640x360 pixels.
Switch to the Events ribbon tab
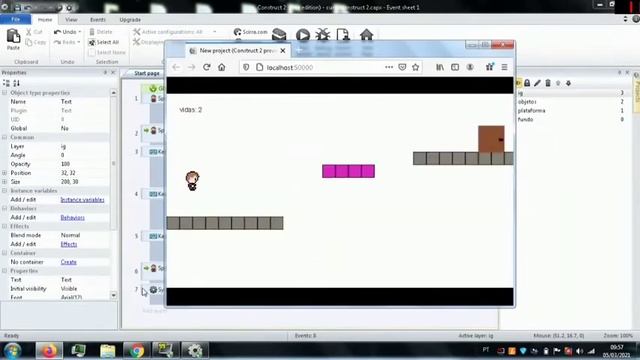[98, 20]
